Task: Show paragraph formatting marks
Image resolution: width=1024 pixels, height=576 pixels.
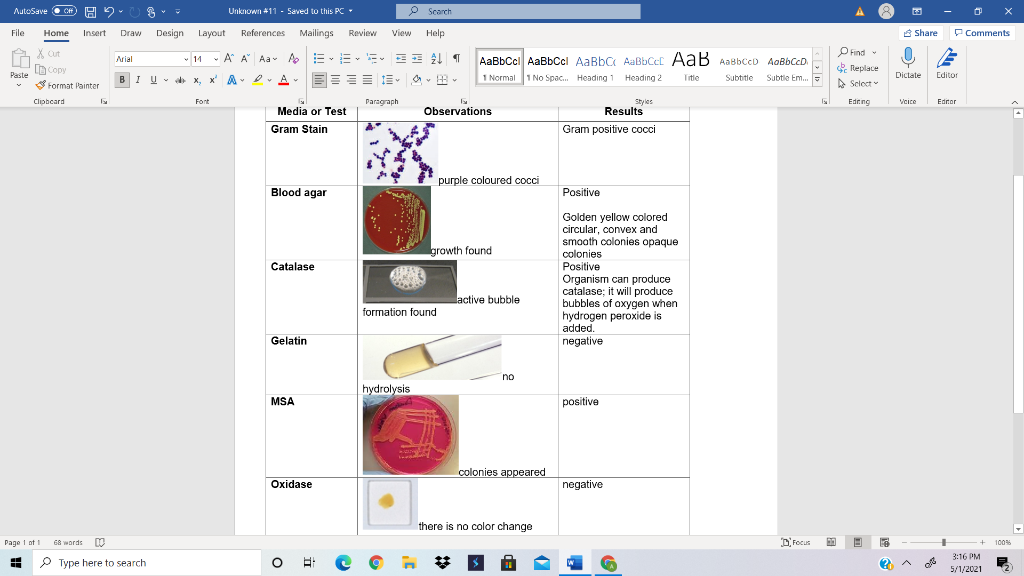Action: (x=457, y=57)
